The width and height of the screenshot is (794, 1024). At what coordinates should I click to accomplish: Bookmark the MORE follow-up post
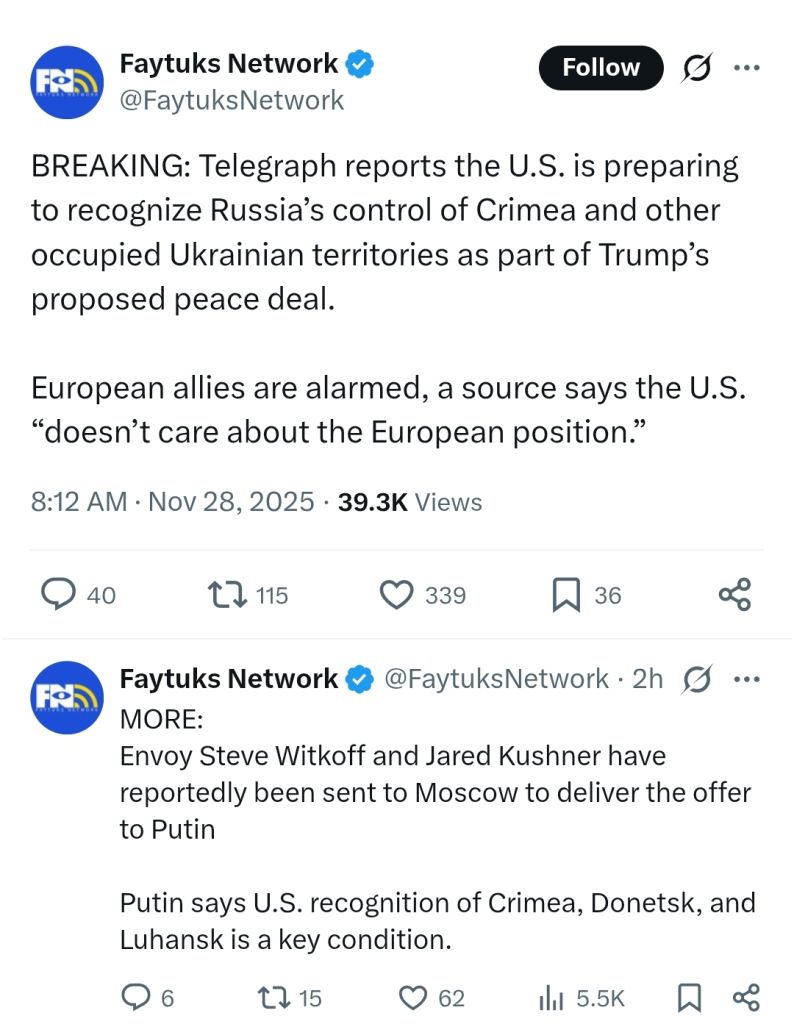(x=689, y=997)
